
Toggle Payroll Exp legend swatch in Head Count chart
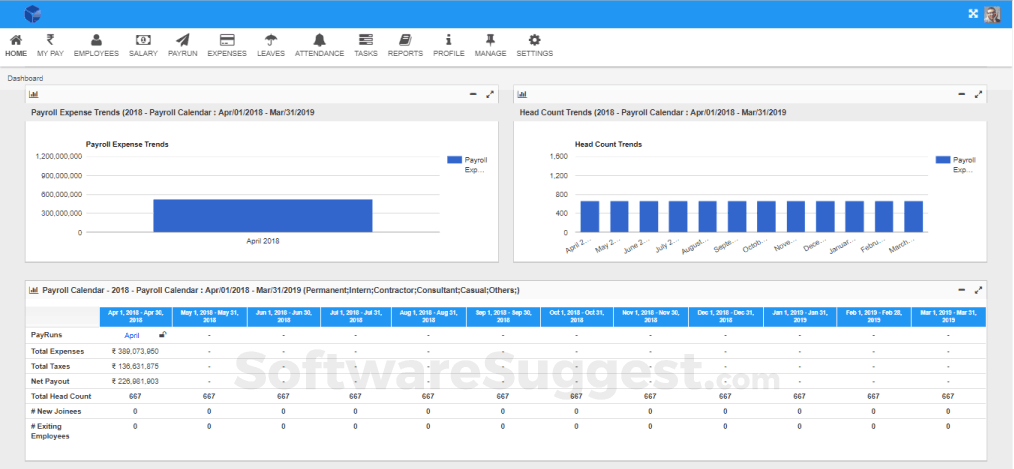pos(942,160)
